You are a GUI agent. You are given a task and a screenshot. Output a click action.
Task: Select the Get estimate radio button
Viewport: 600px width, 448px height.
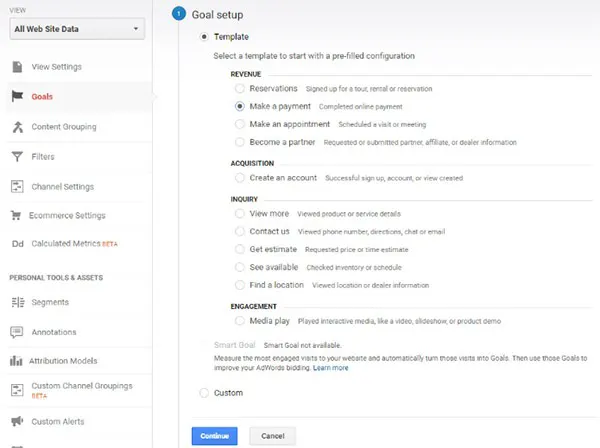[240, 249]
